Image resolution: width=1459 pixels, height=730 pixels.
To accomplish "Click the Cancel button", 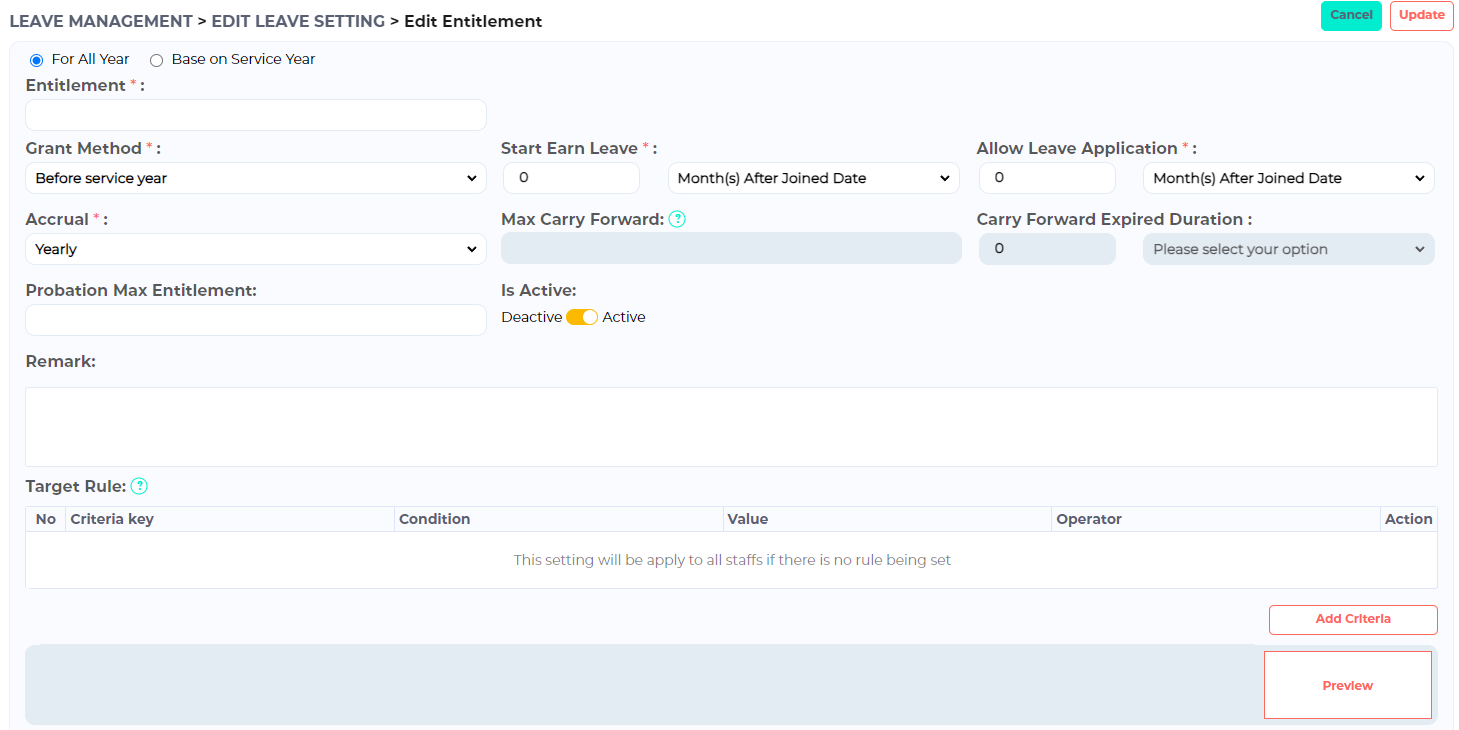I will tap(1351, 16).
